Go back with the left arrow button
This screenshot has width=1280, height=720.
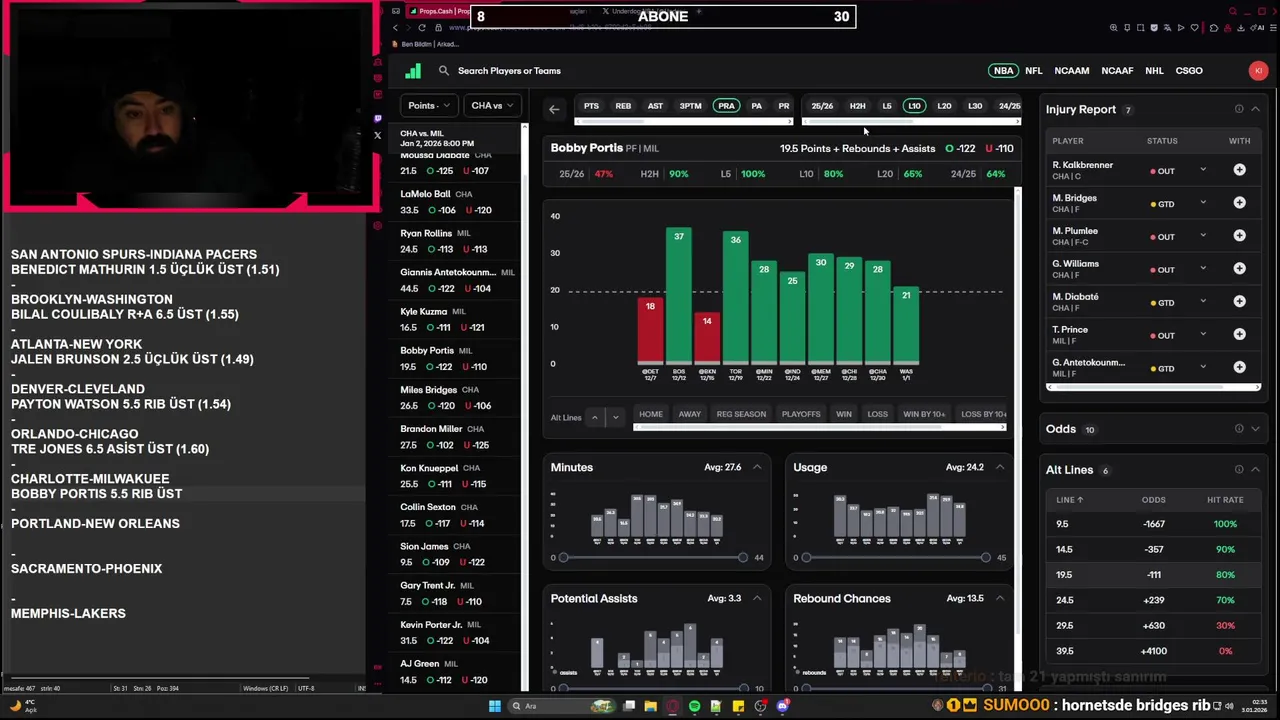554,109
